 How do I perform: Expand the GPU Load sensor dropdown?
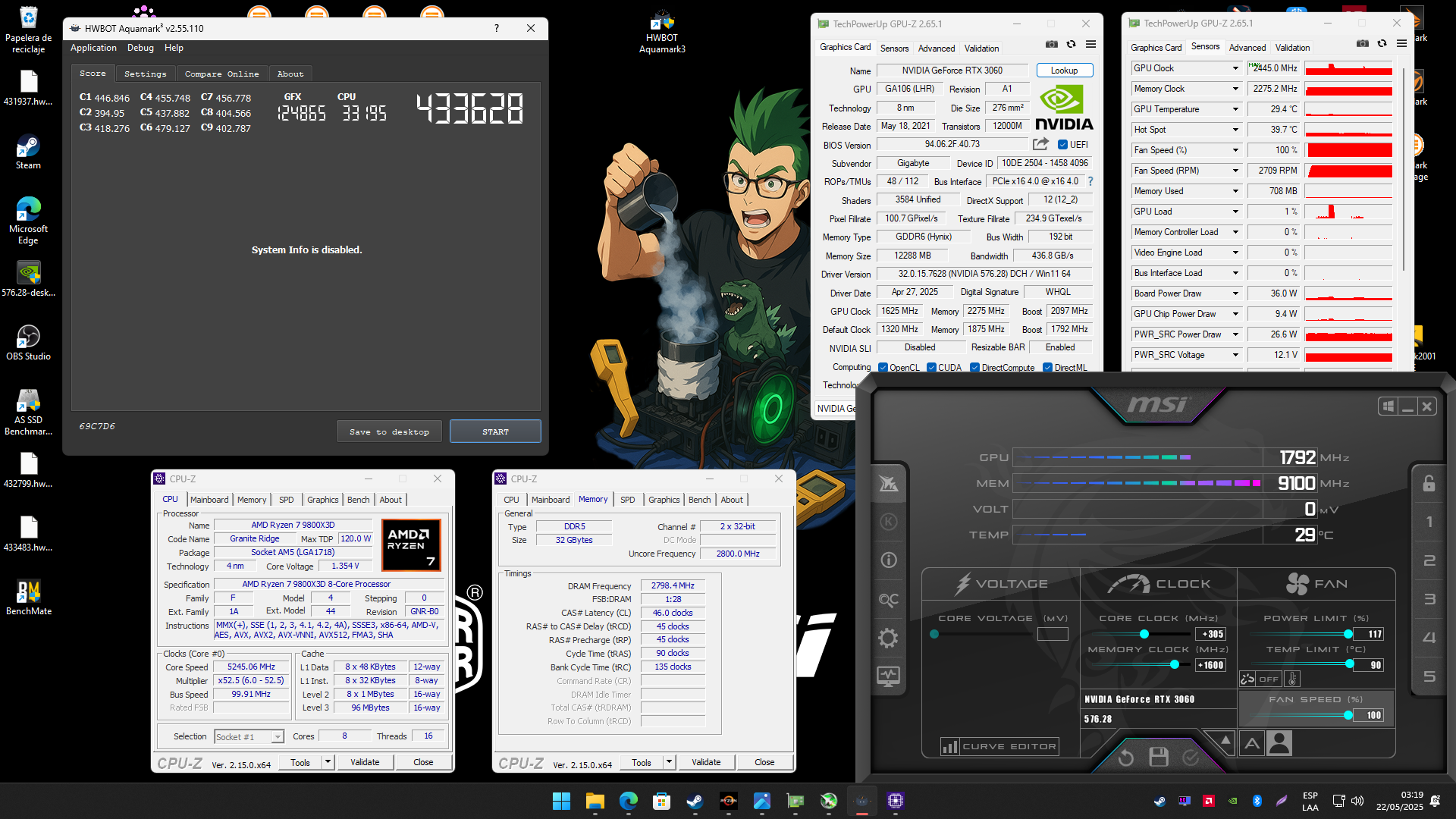pos(1235,212)
